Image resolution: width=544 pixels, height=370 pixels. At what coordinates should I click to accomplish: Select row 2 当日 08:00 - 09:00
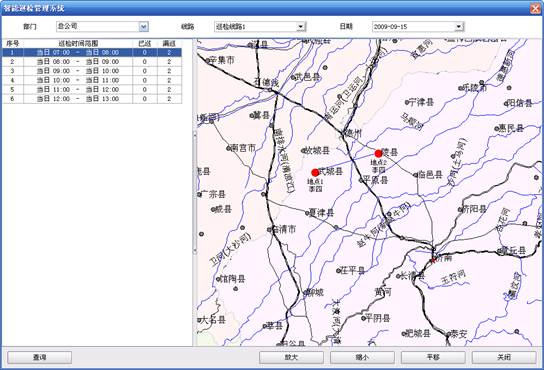[x=92, y=62]
